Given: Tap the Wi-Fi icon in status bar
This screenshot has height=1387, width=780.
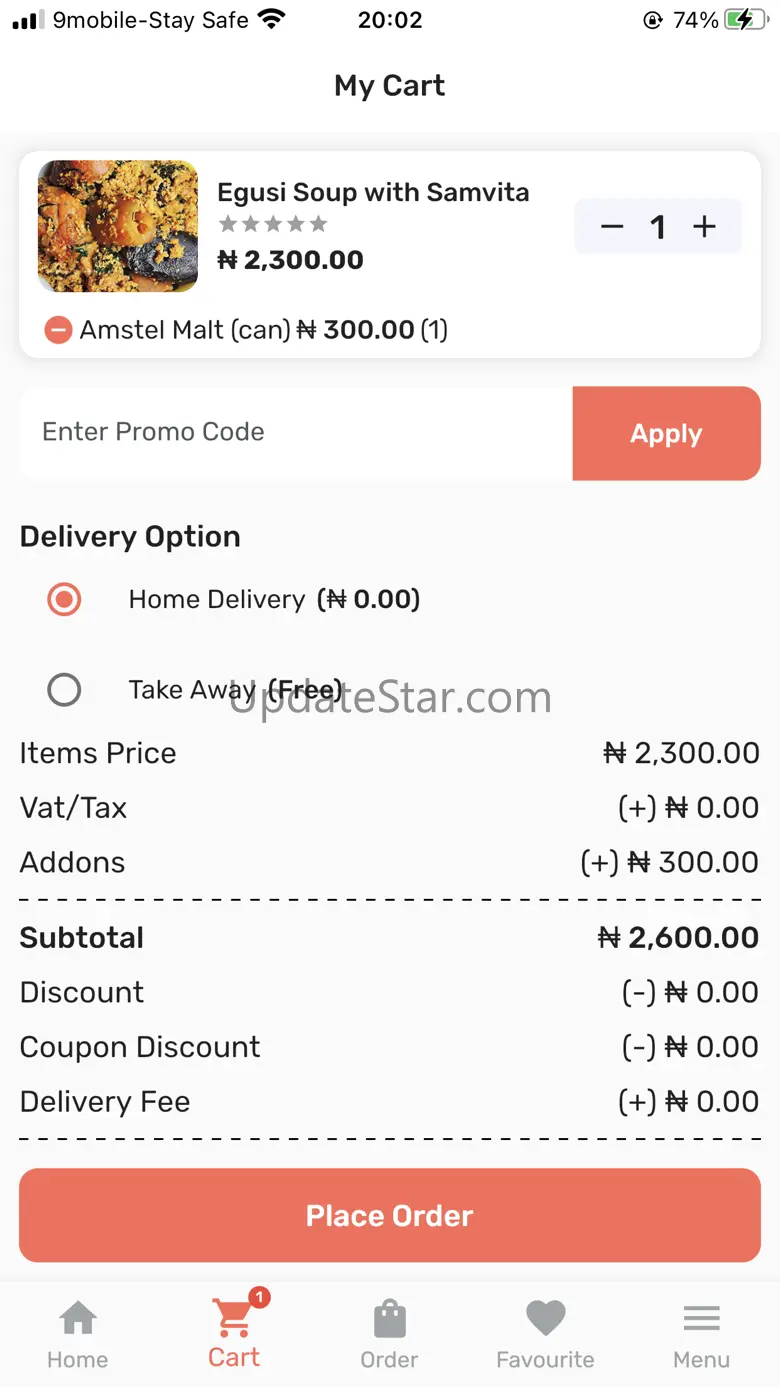Looking at the screenshot, I should 270,19.
